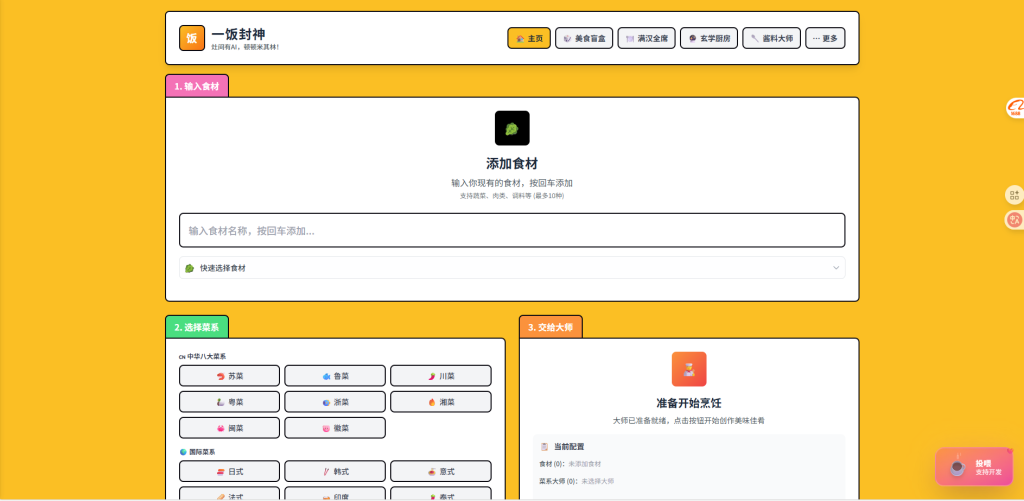Click the 当前配置 label
The width and height of the screenshot is (1024, 501).
click(x=569, y=447)
